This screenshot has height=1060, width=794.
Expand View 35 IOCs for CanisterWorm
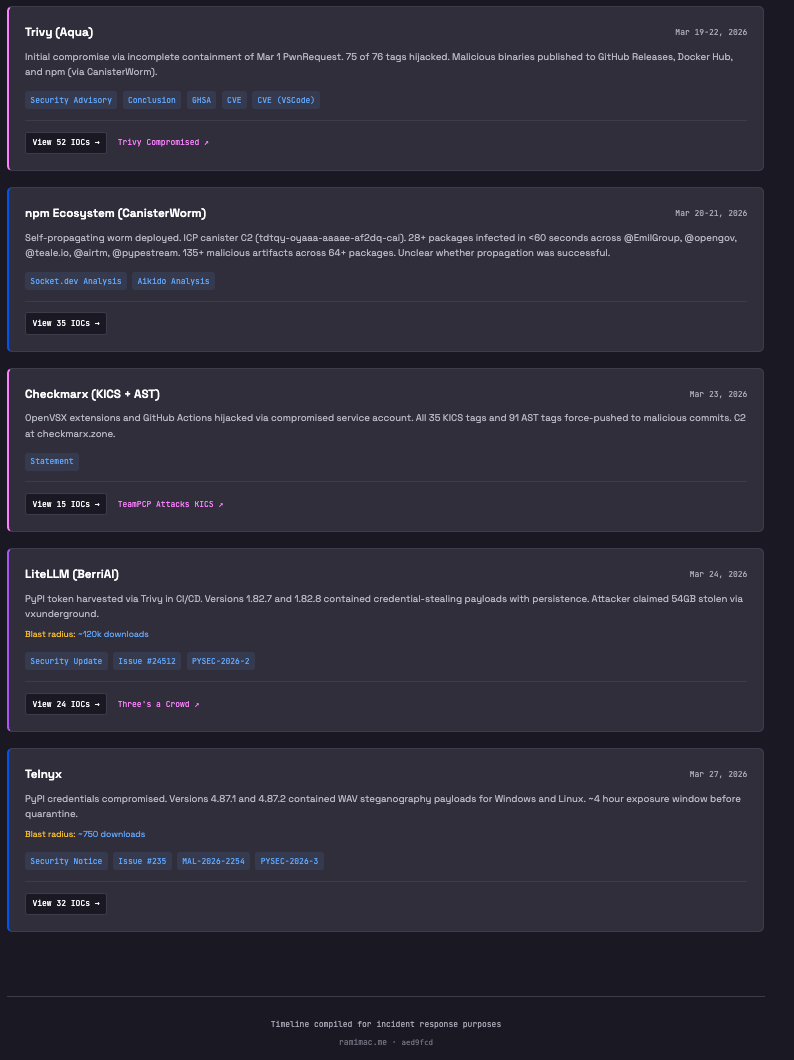tap(66, 323)
